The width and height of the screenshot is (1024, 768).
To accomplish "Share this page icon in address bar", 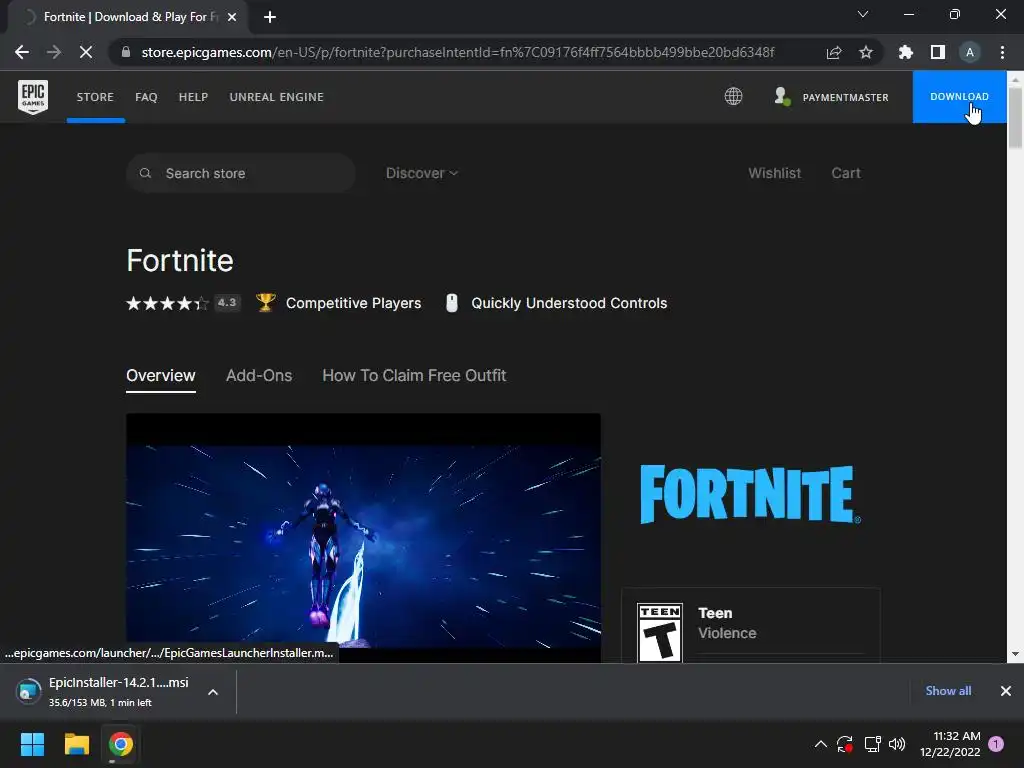I will (834, 52).
